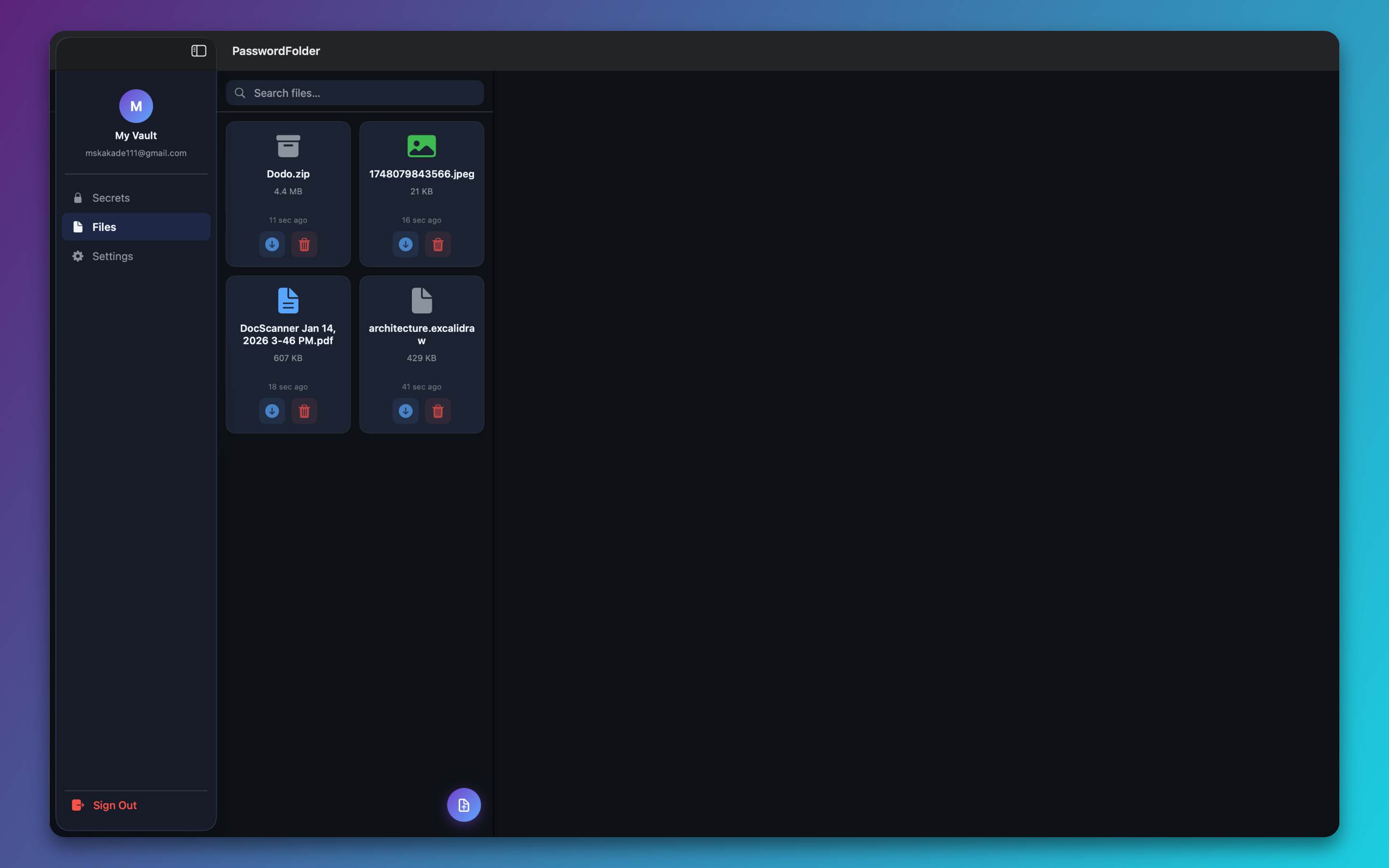
Task: Switch to the Files section
Action: tap(104, 227)
